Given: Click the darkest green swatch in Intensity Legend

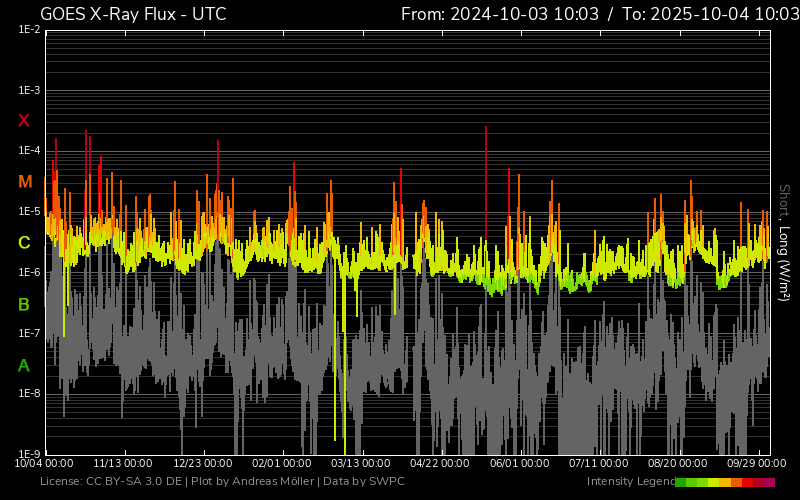Looking at the screenshot, I should 681,482.
